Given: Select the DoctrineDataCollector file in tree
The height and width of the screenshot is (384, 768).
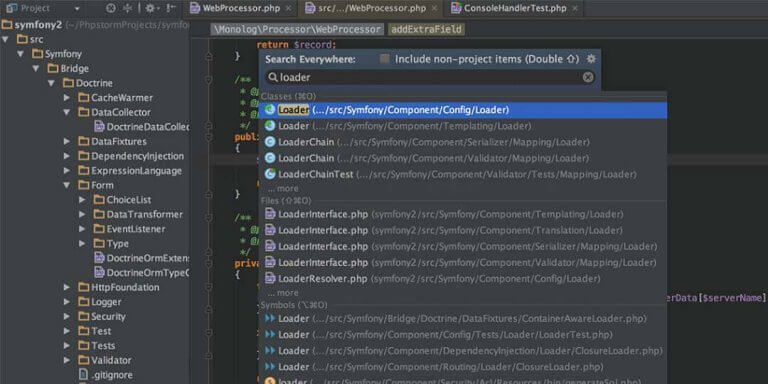Looking at the screenshot, I should click(141, 127).
